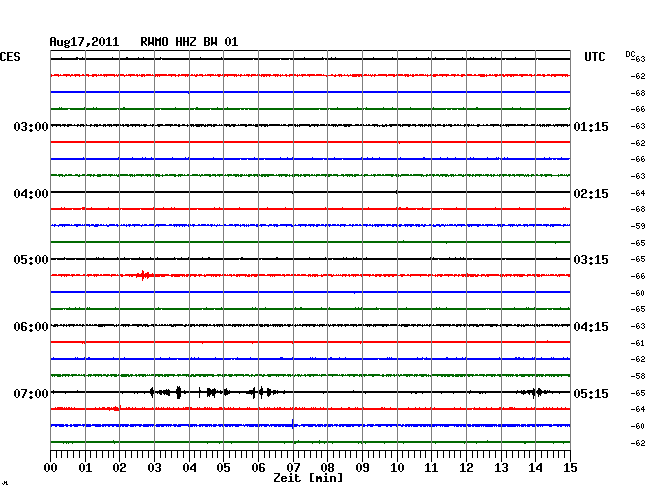Click the UTC time zone label
650x494 pixels.
tap(594, 57)
